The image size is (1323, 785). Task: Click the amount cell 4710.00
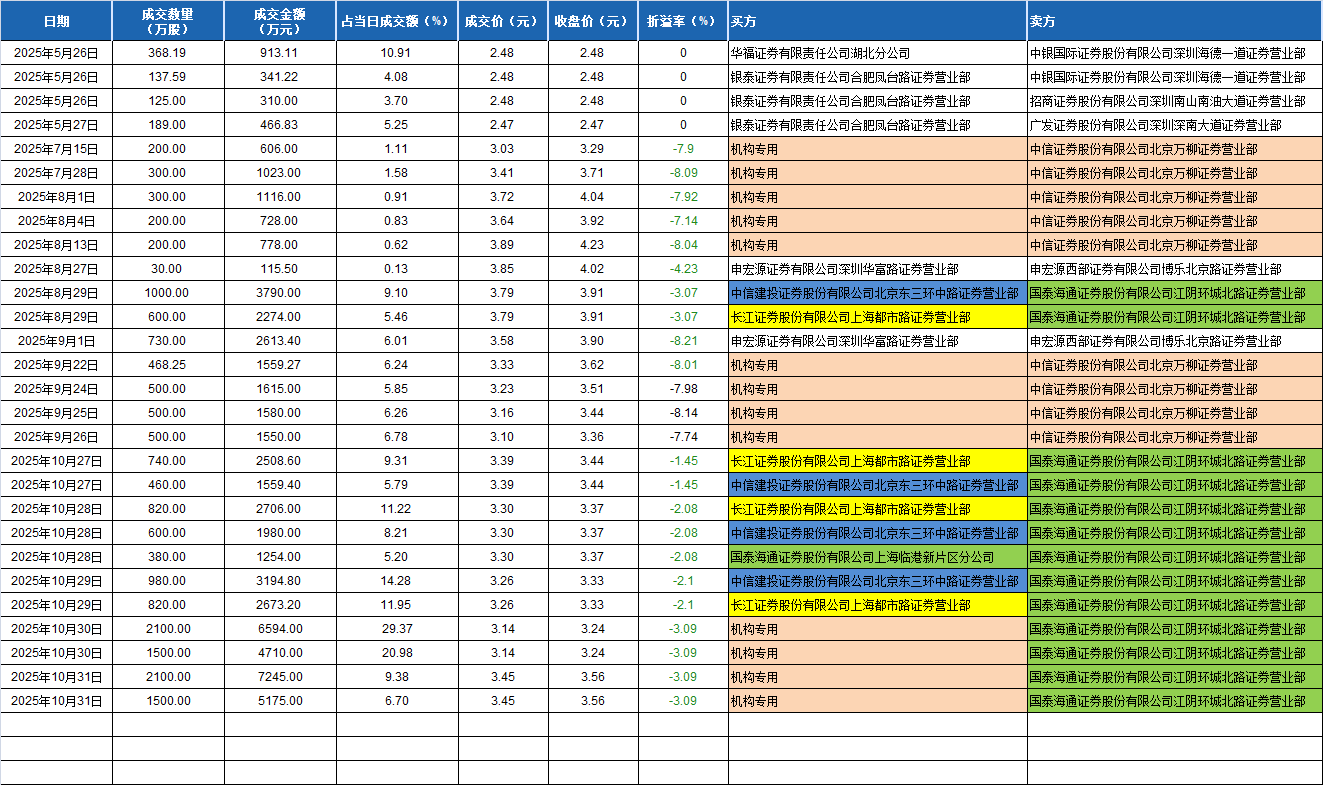(x=280, y=653)
